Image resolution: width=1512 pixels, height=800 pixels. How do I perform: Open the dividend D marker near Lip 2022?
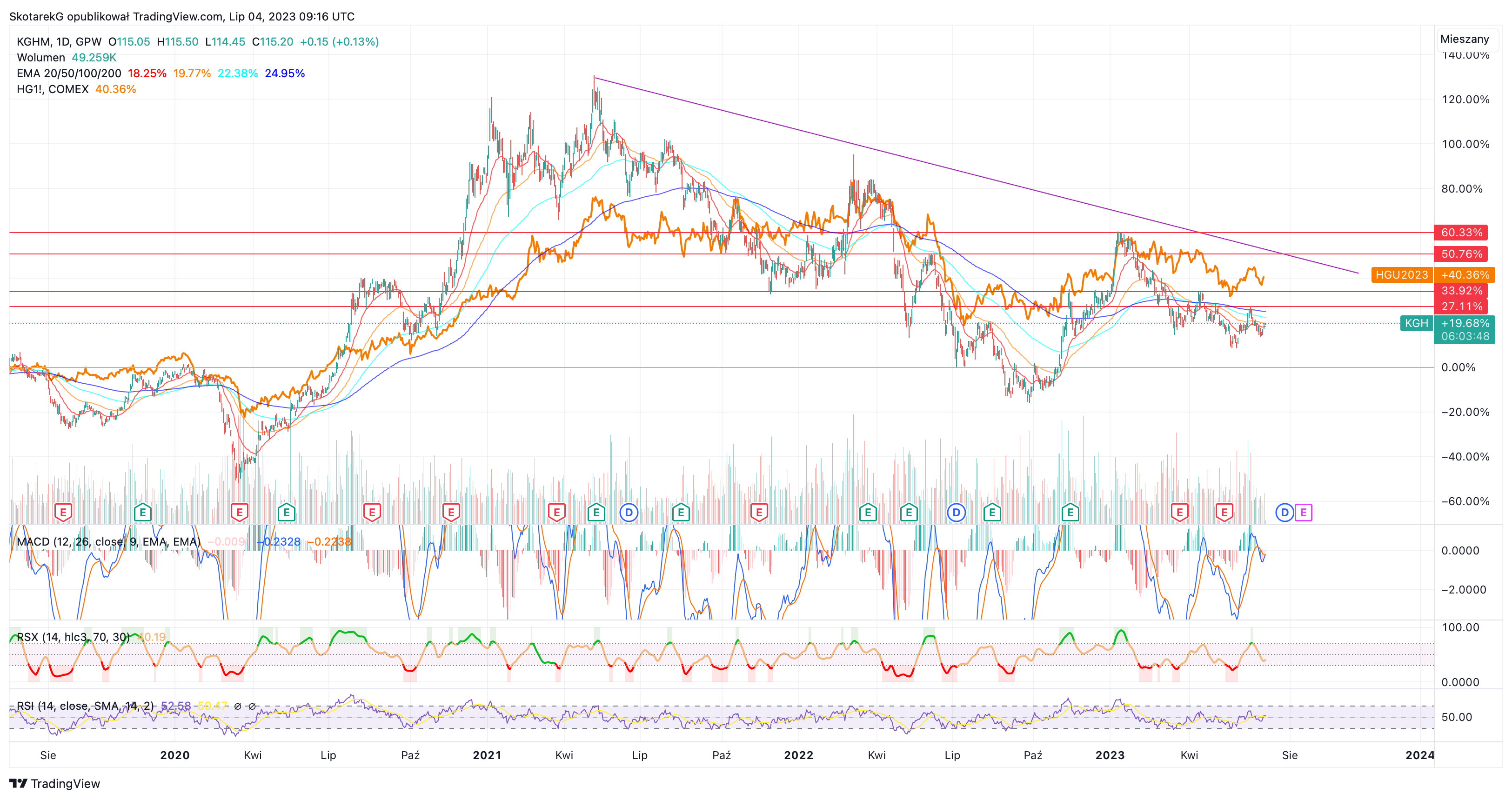point(956,513)
